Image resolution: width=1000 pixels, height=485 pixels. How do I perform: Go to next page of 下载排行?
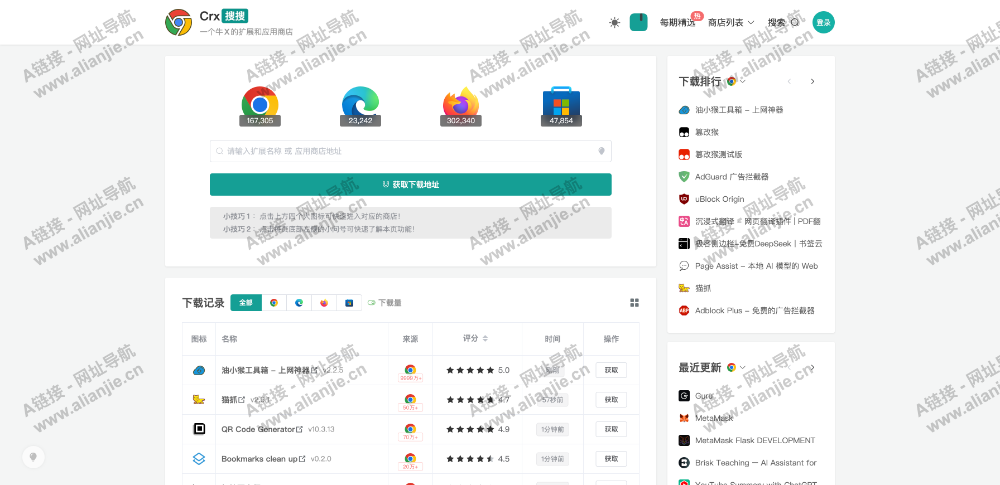(x=812, y=81)
